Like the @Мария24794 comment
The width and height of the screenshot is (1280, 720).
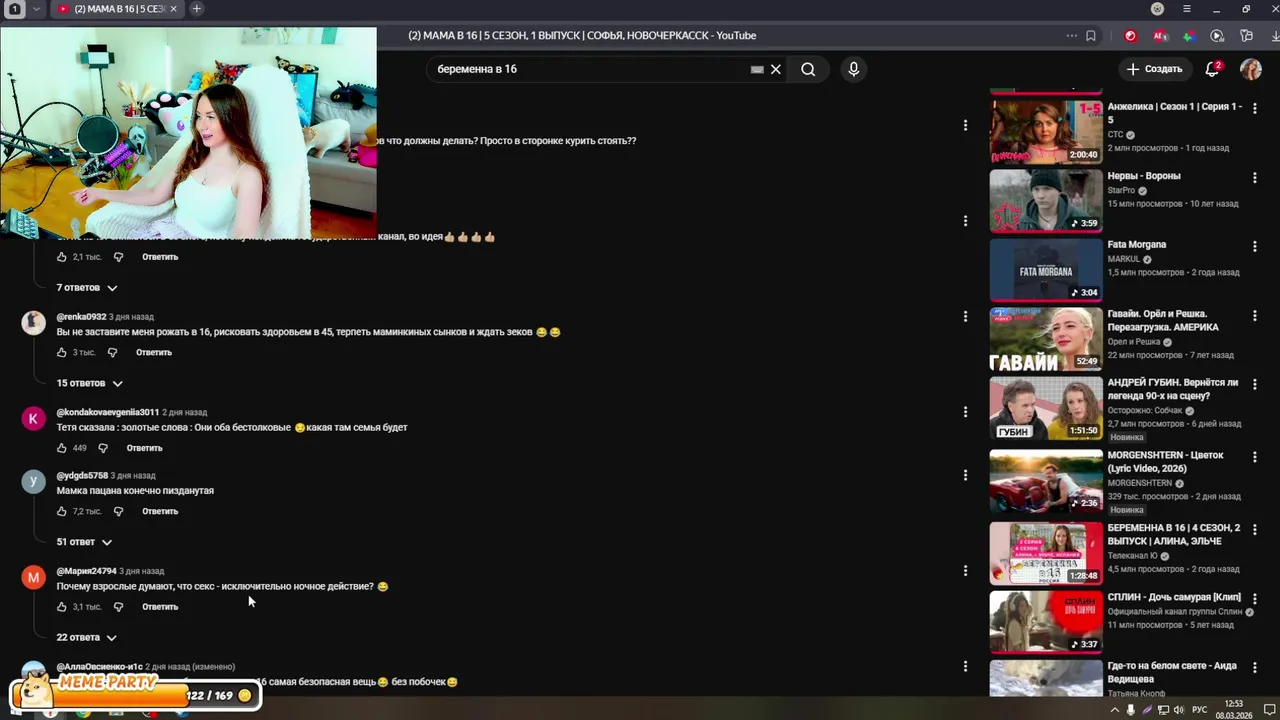point(62,607)
